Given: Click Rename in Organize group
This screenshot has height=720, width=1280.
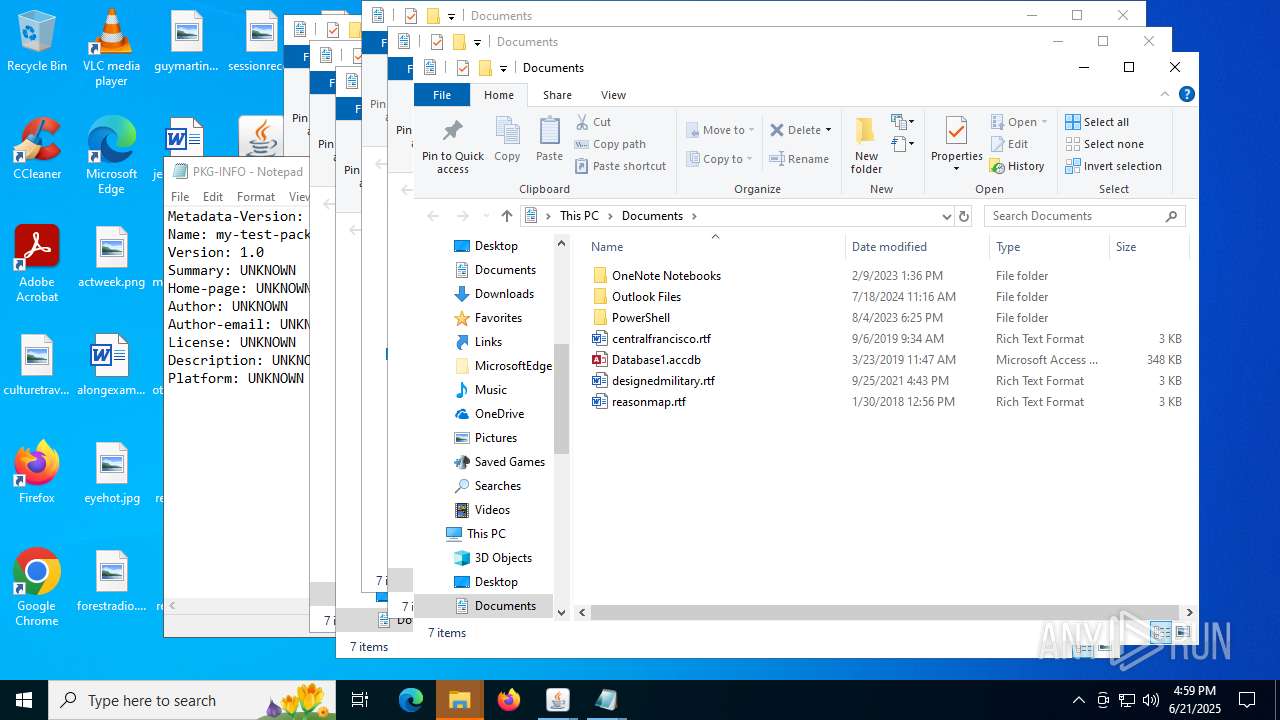Looking at the screenshot, I should (799, 159).
